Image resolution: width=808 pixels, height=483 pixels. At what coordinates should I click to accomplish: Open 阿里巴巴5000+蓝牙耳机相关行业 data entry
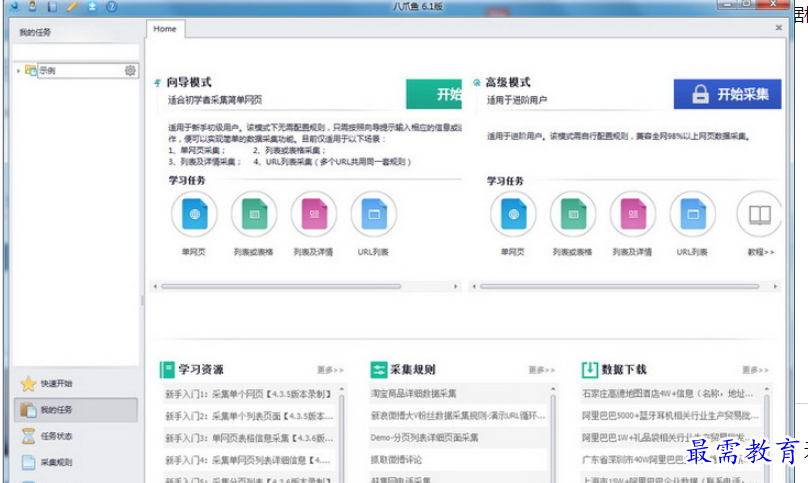coord(670,415)
